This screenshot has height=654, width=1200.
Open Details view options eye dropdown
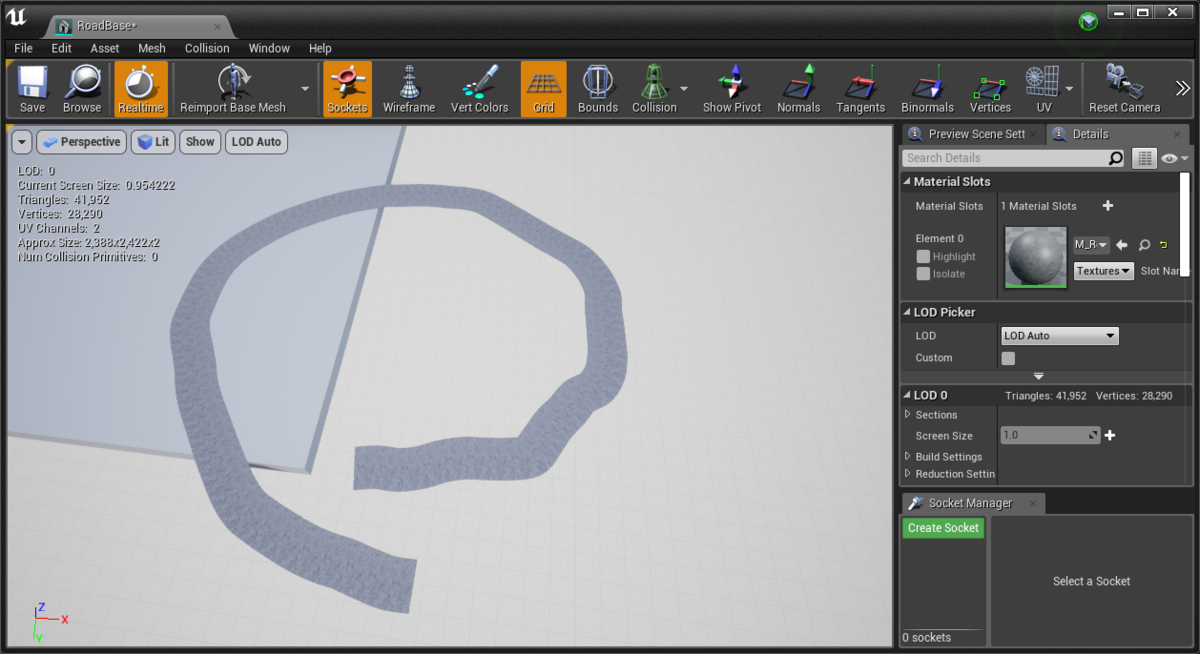coord(1175,158)
